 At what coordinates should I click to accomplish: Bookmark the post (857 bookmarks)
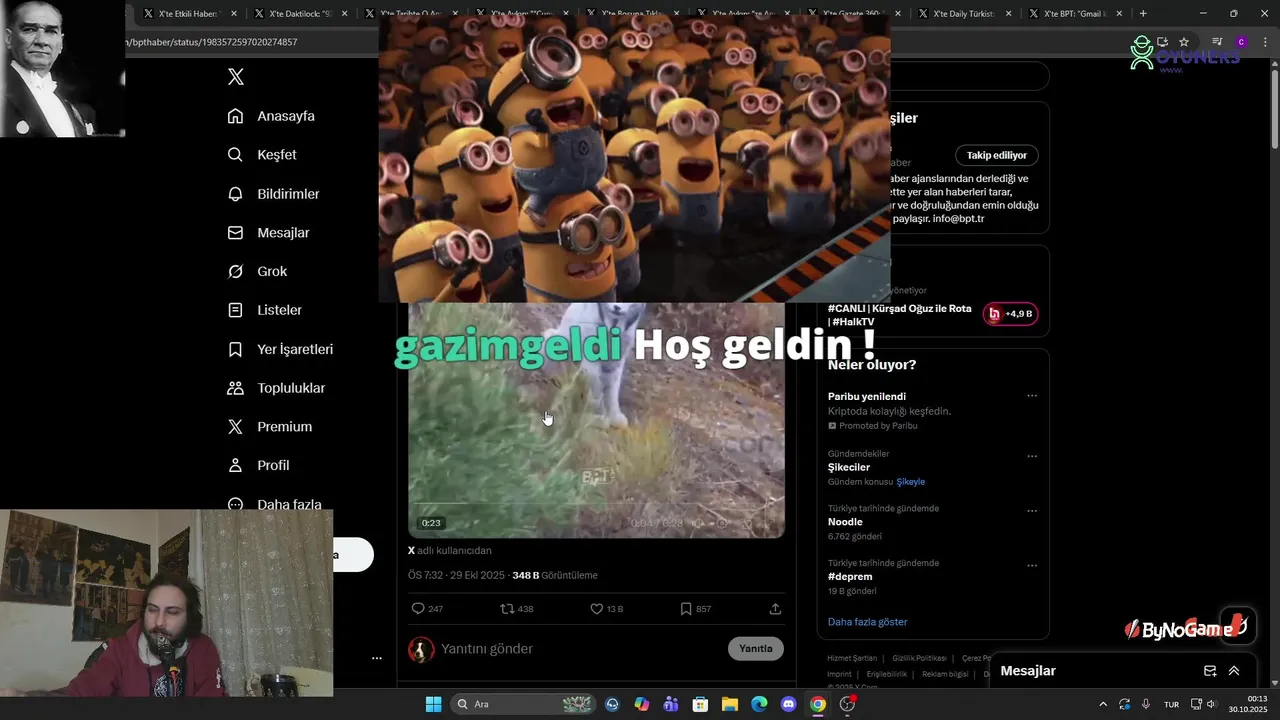coord(695,608)
